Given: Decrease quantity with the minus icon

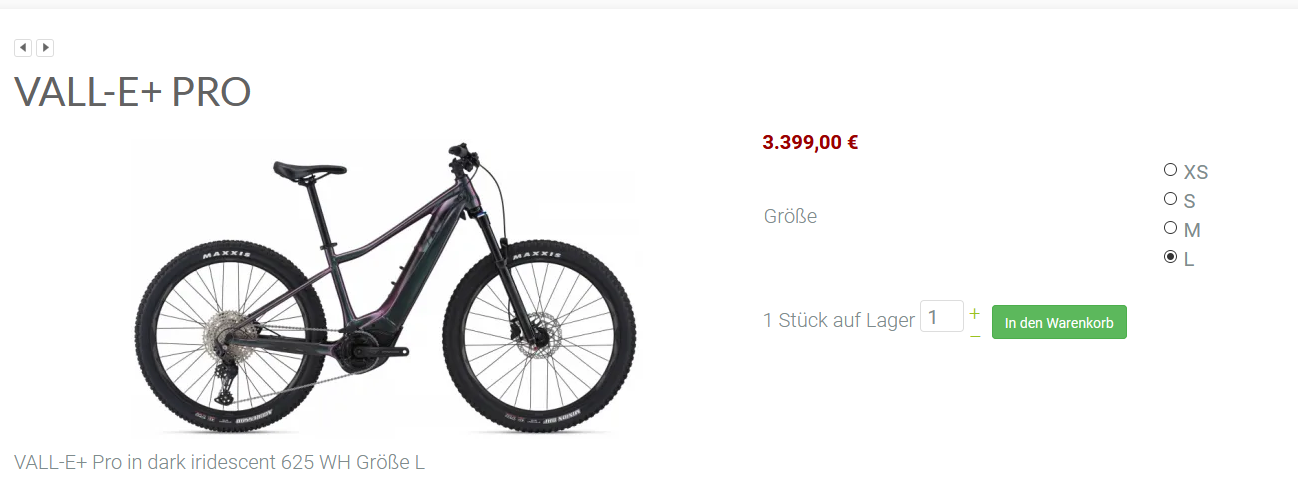Looking at the screenshot, I should (x=974, y=336).
